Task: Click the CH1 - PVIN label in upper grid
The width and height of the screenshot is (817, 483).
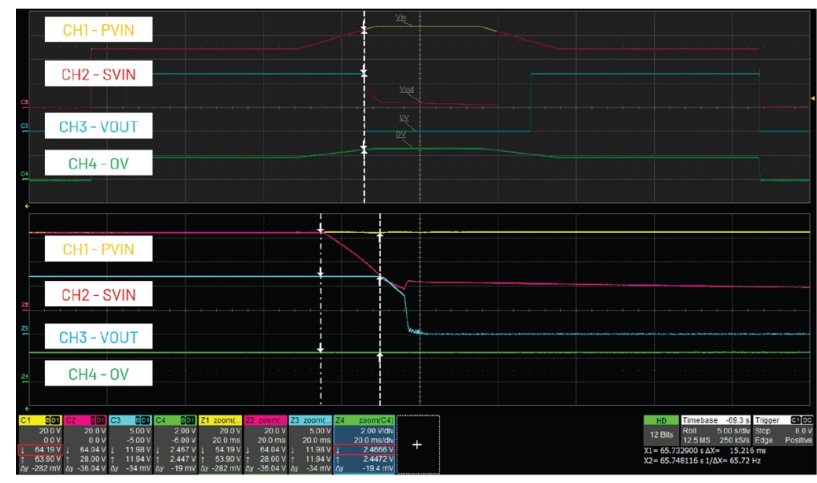Action: (99, 32)
